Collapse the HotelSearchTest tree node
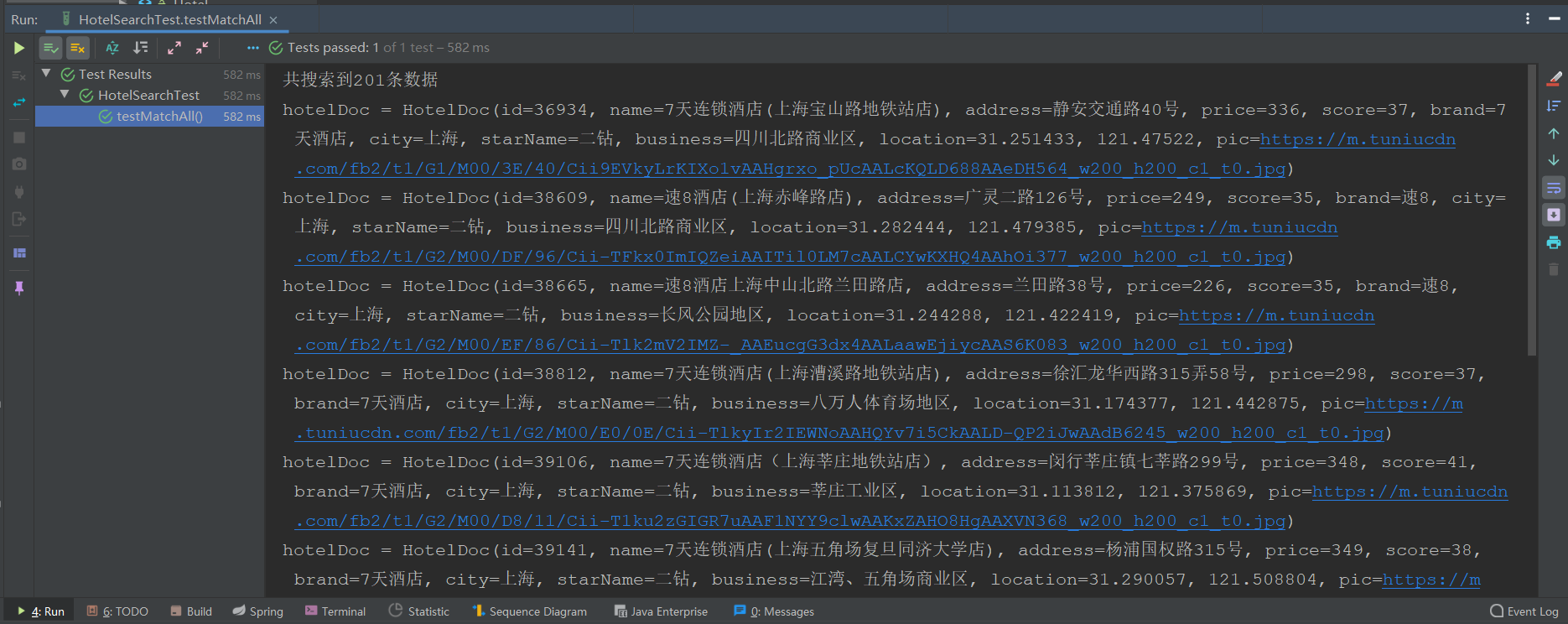The height and width of the screenshot is (624, 1568). [x=65, y=95]
